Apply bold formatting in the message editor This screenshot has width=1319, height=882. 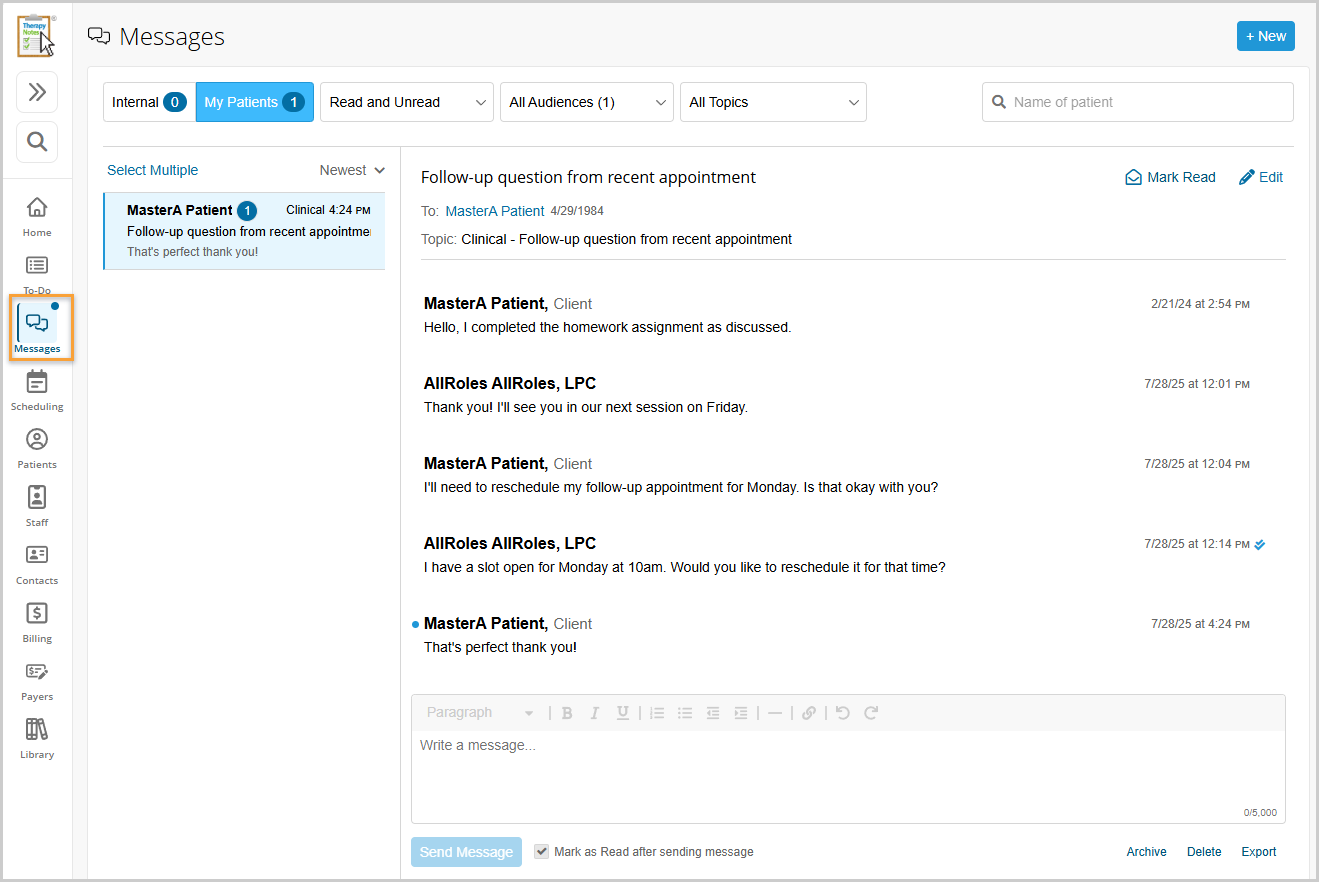[567, 712]
